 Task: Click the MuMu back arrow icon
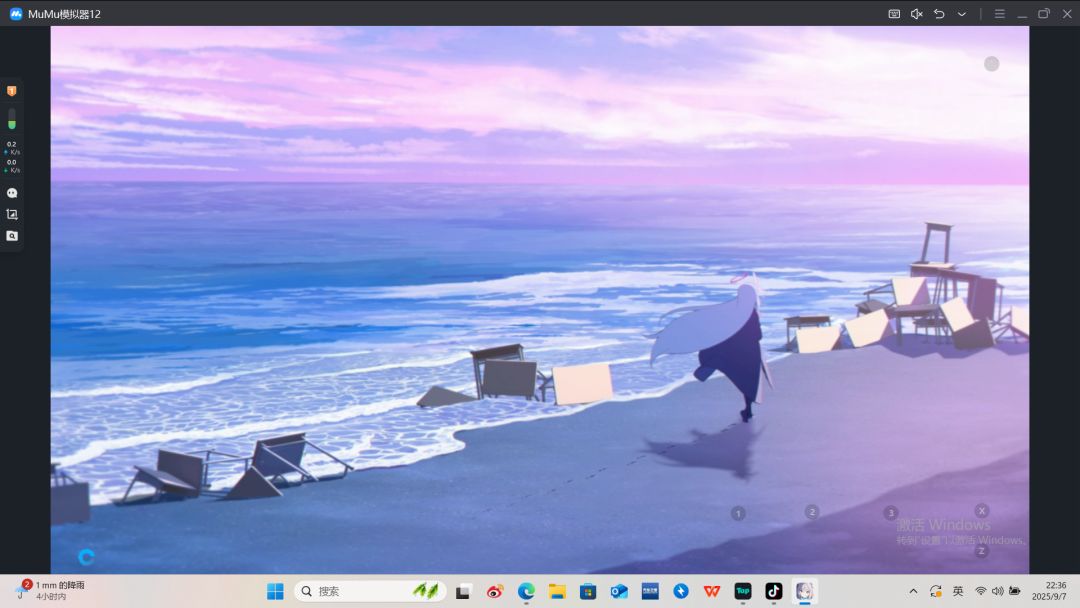pyautogui.click(x=939, y=14)
